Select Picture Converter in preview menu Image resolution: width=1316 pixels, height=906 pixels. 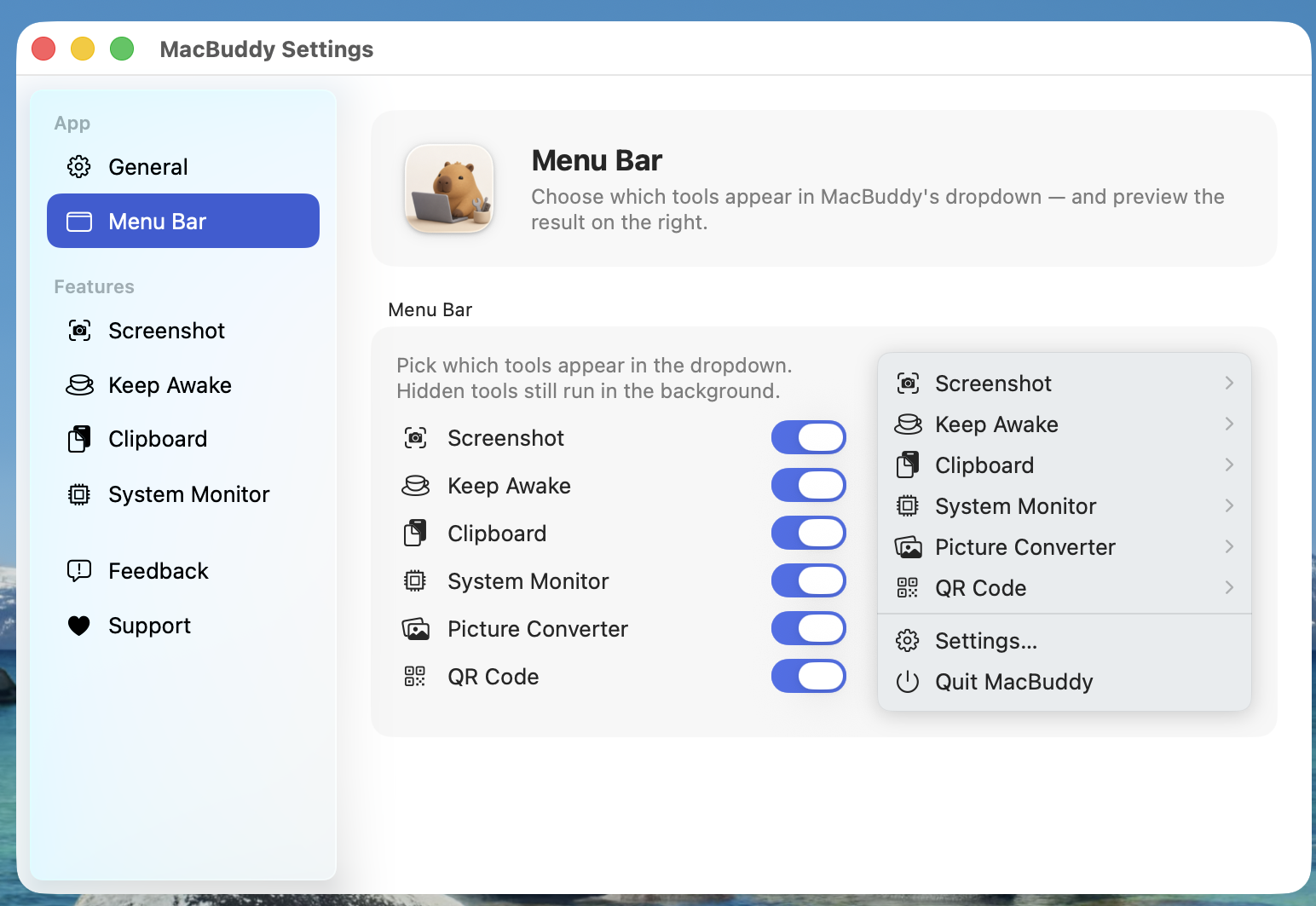(1065, 547)
